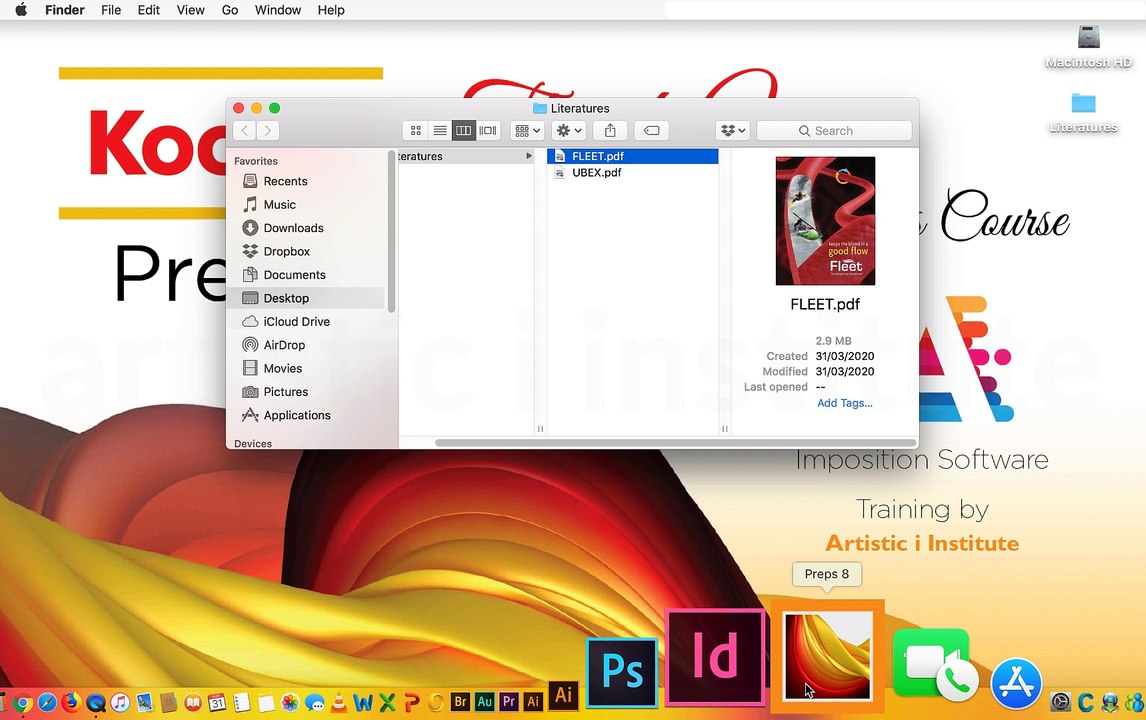Open Adobe Audition from the Dock
This screenshot has height=720, width=1146.
[485, 702]
